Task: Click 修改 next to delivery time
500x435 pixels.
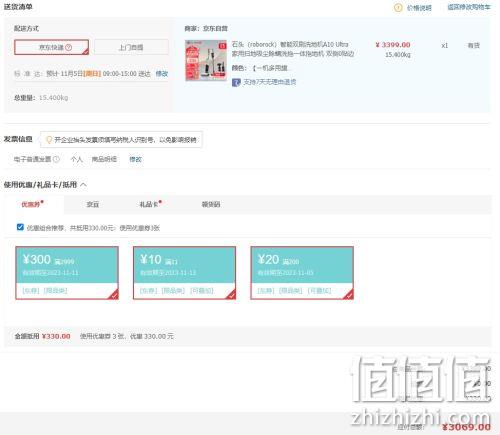Action: tap(162, 74)
